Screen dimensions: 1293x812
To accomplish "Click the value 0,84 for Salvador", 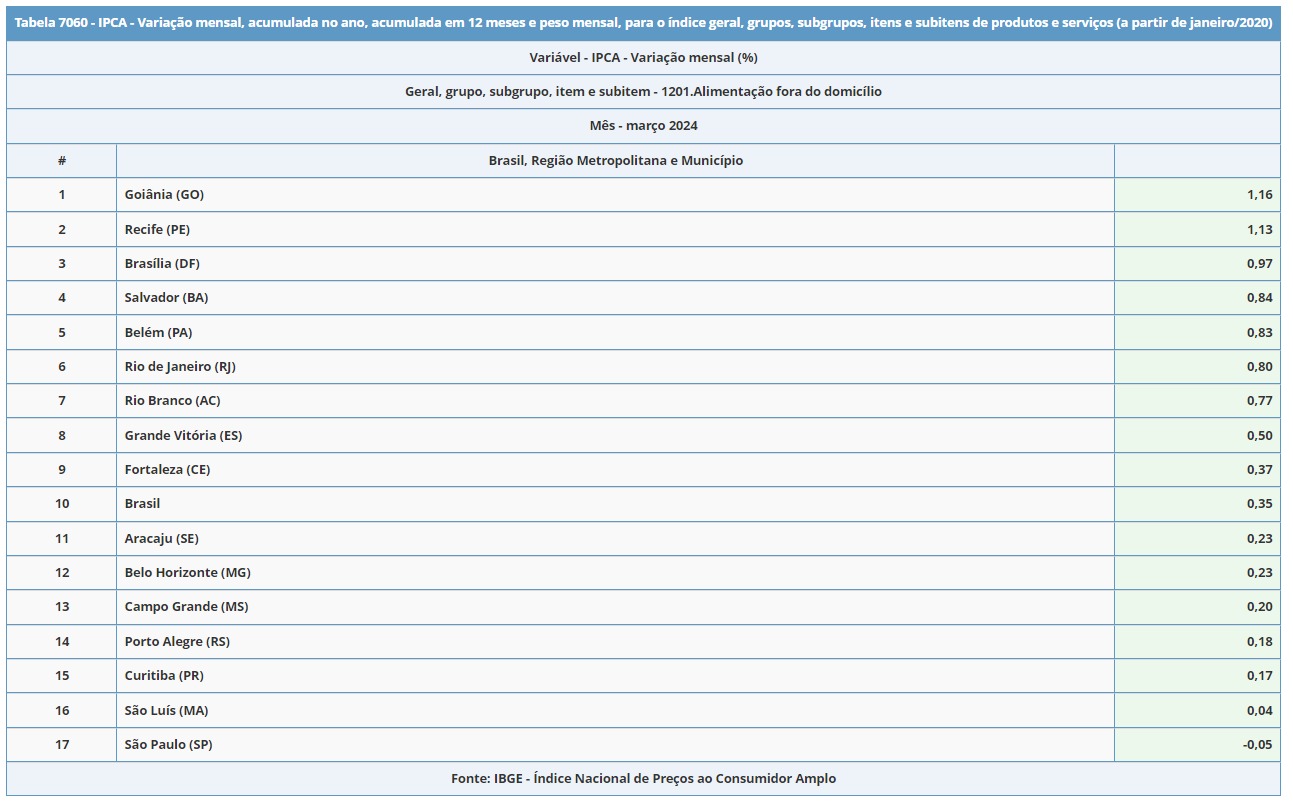I will tap(1259, 297).
